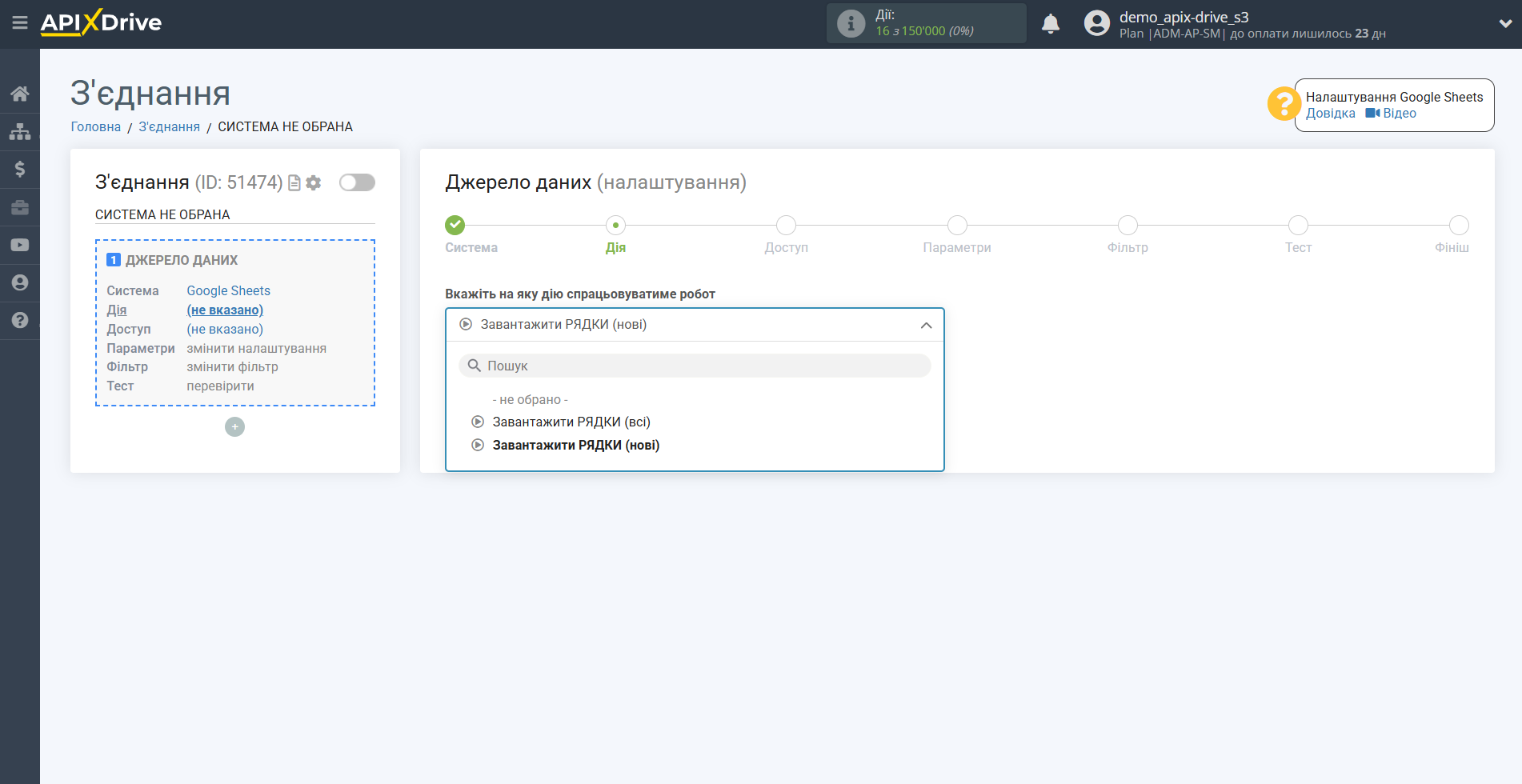
Task: Open the billing dollar sidebar icon
Action: coord(20,169)
